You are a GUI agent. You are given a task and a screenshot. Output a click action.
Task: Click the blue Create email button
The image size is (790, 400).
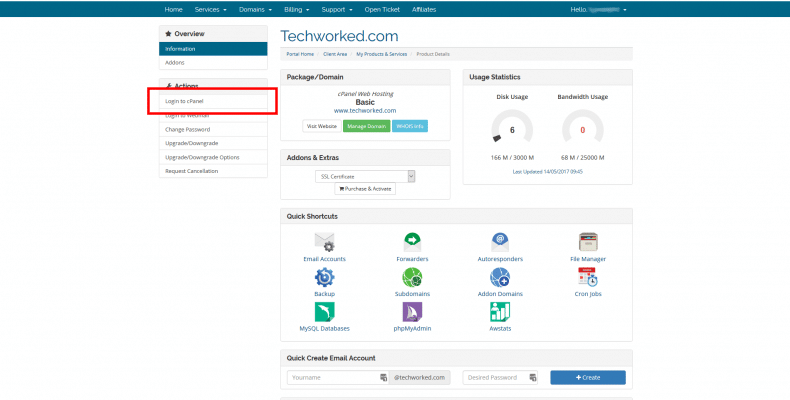pos(588,377)
